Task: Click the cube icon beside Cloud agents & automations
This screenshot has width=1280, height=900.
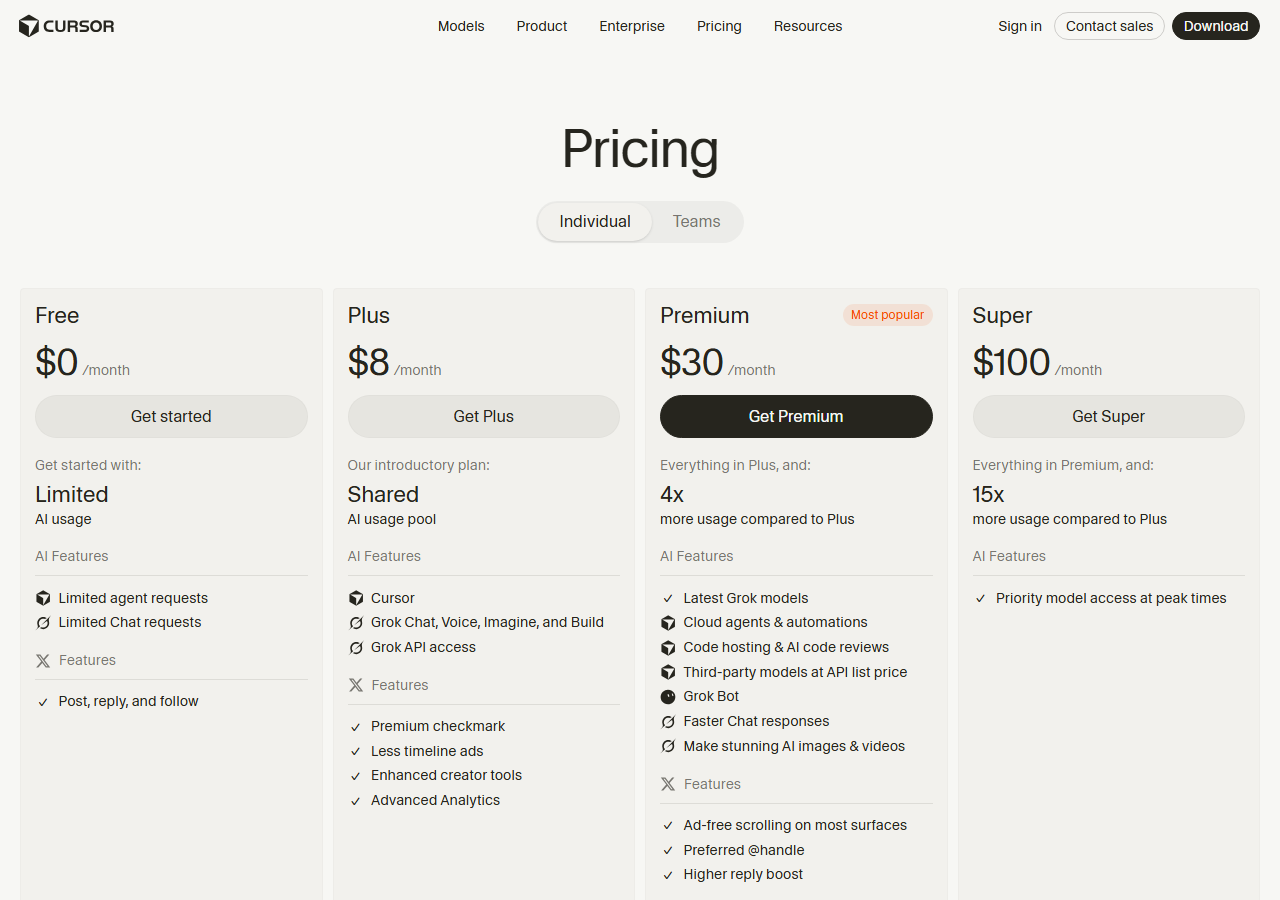Action: [668, 623]
